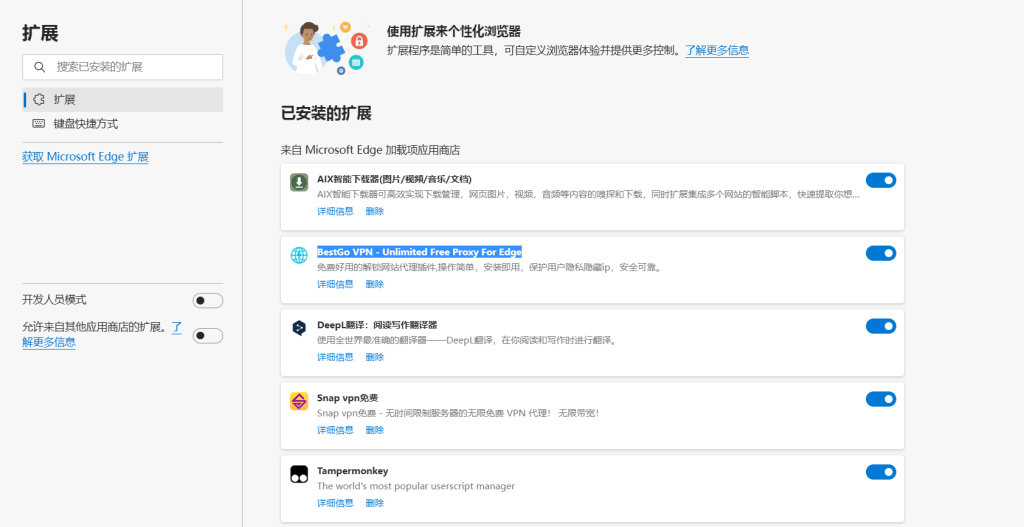This screenshot has width=1024, height=527.
Task: Open 详细信息 for AIX智能下载器
Action: coord(335,211)
